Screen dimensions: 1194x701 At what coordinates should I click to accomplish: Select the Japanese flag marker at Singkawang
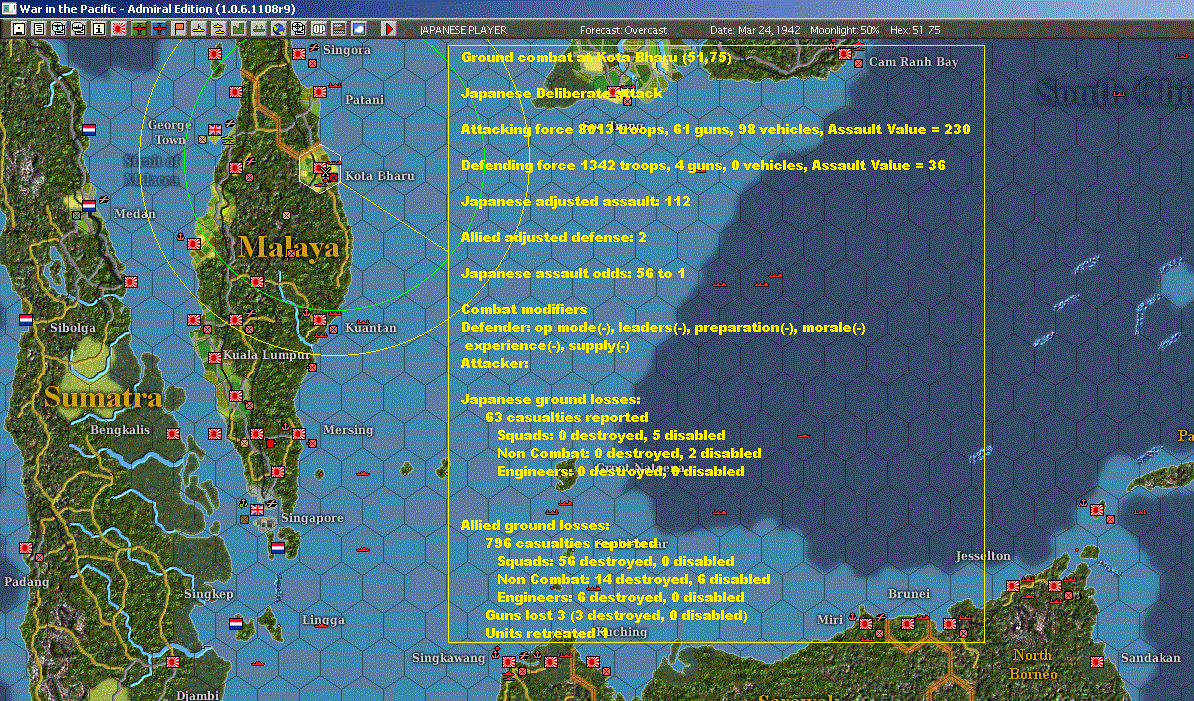click(509, 661)
